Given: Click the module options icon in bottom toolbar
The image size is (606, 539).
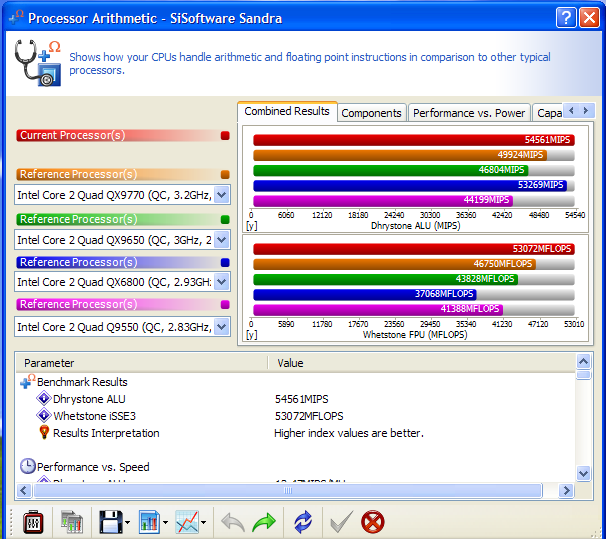Looking at the screenshot, I should click(x=33, y=522).
